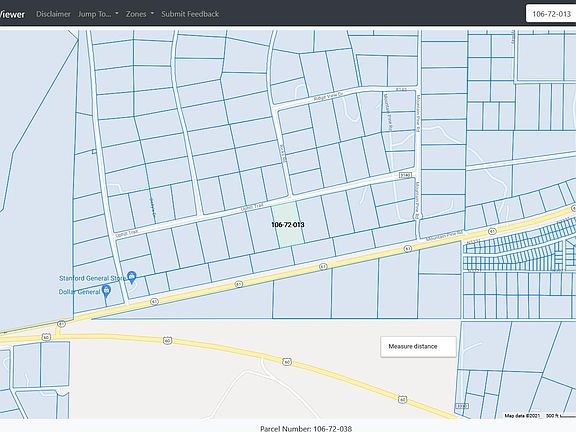576x432 pixels.
Task: Open the Disclaimer page
Action: [x=53, y=14]
